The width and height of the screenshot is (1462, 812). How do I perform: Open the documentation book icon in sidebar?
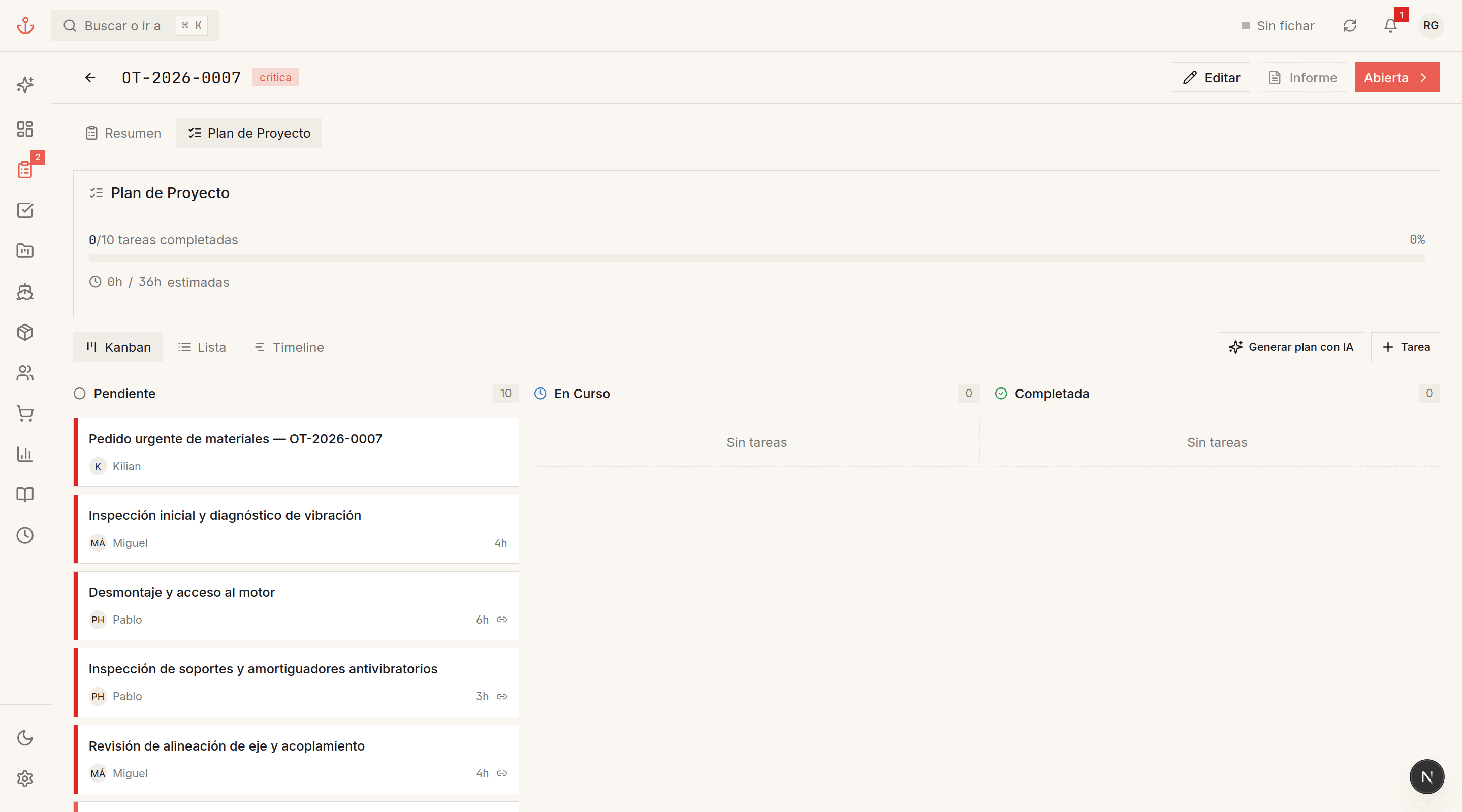point(25,494)
